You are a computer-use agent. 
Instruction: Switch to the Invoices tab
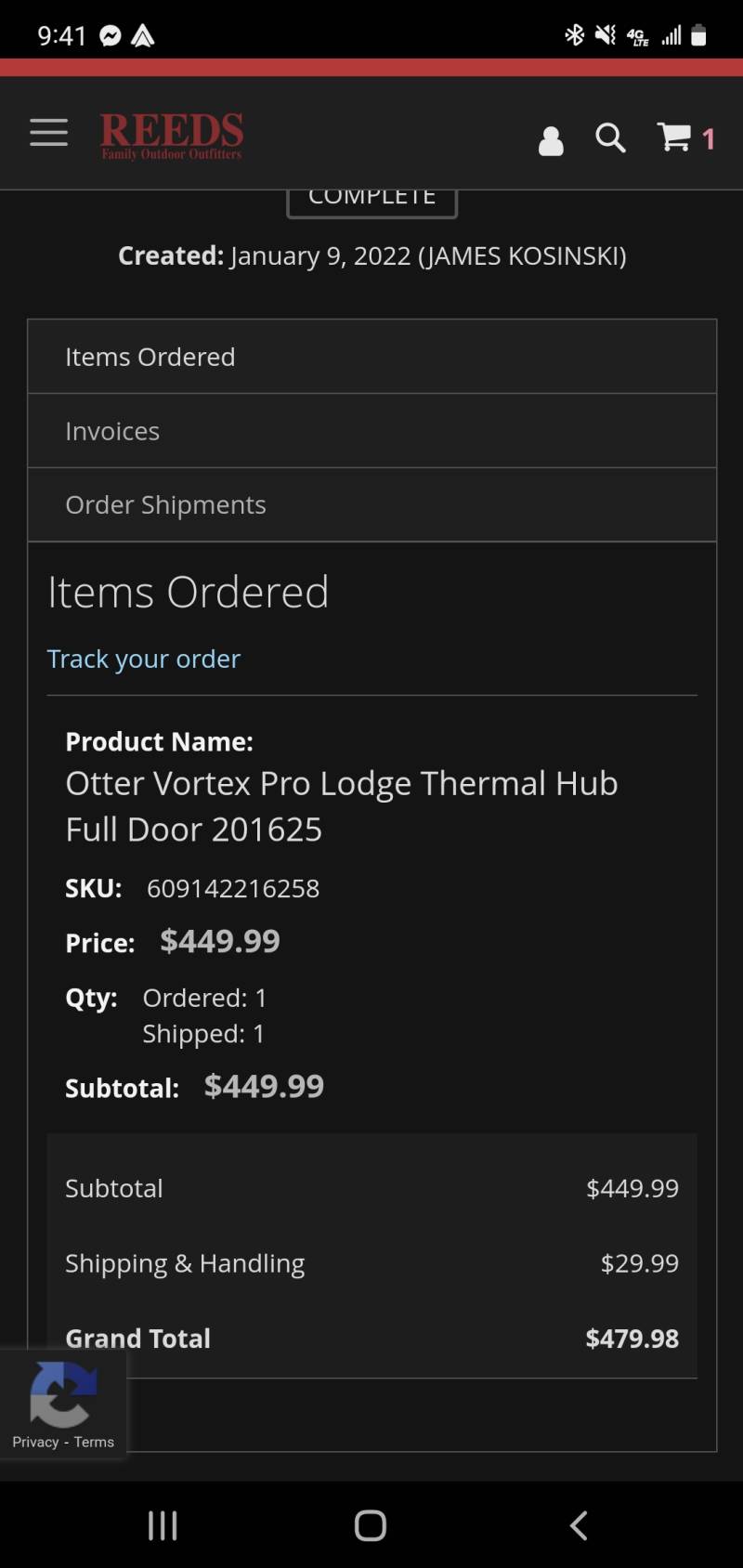pos(371,431)
